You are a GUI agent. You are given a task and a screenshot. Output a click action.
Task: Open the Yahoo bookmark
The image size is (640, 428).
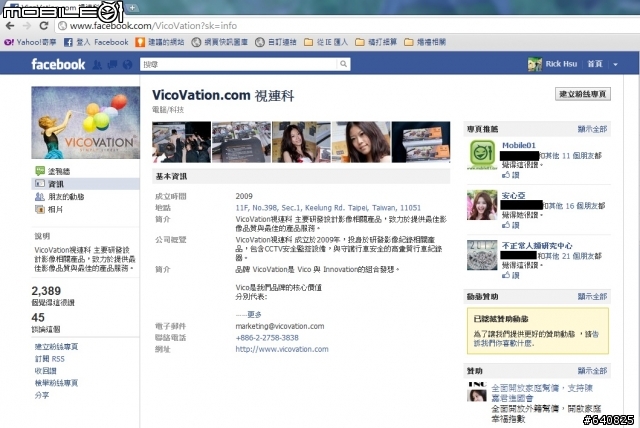(x=30, y=42)
